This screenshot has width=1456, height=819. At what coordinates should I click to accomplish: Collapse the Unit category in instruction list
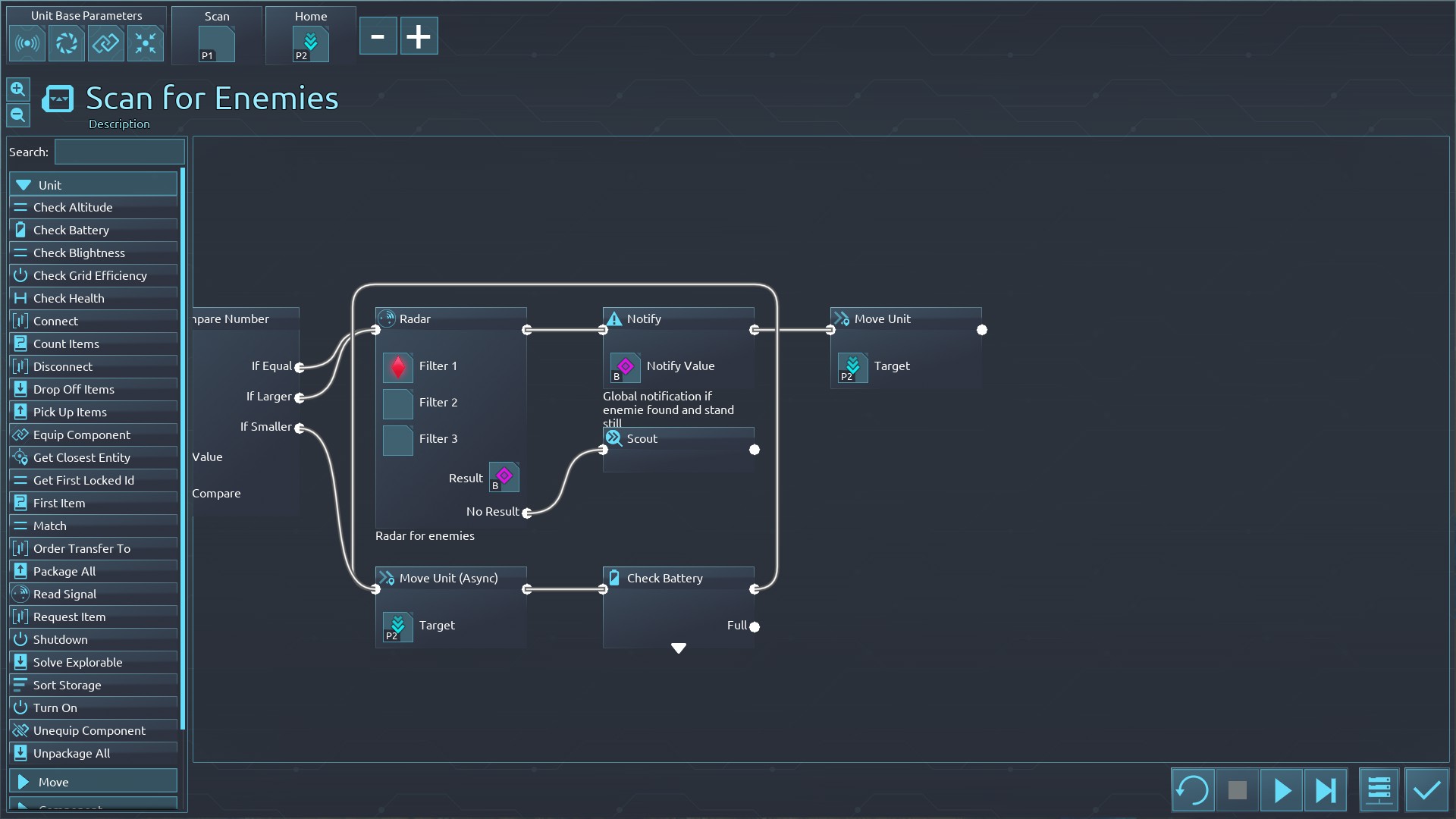pyautogui.click(x=93, y=184)
